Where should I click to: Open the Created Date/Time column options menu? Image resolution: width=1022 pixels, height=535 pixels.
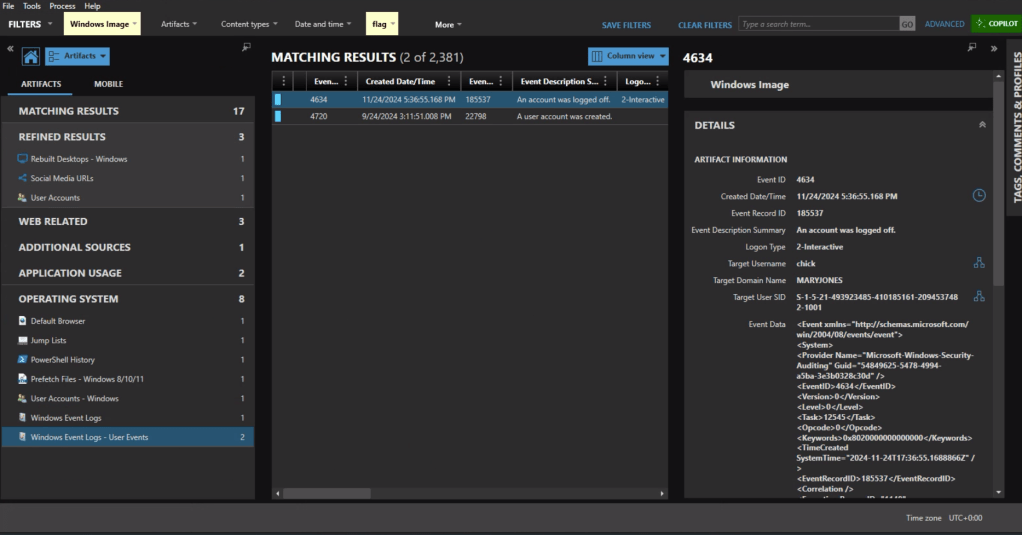tap(449, 82)
